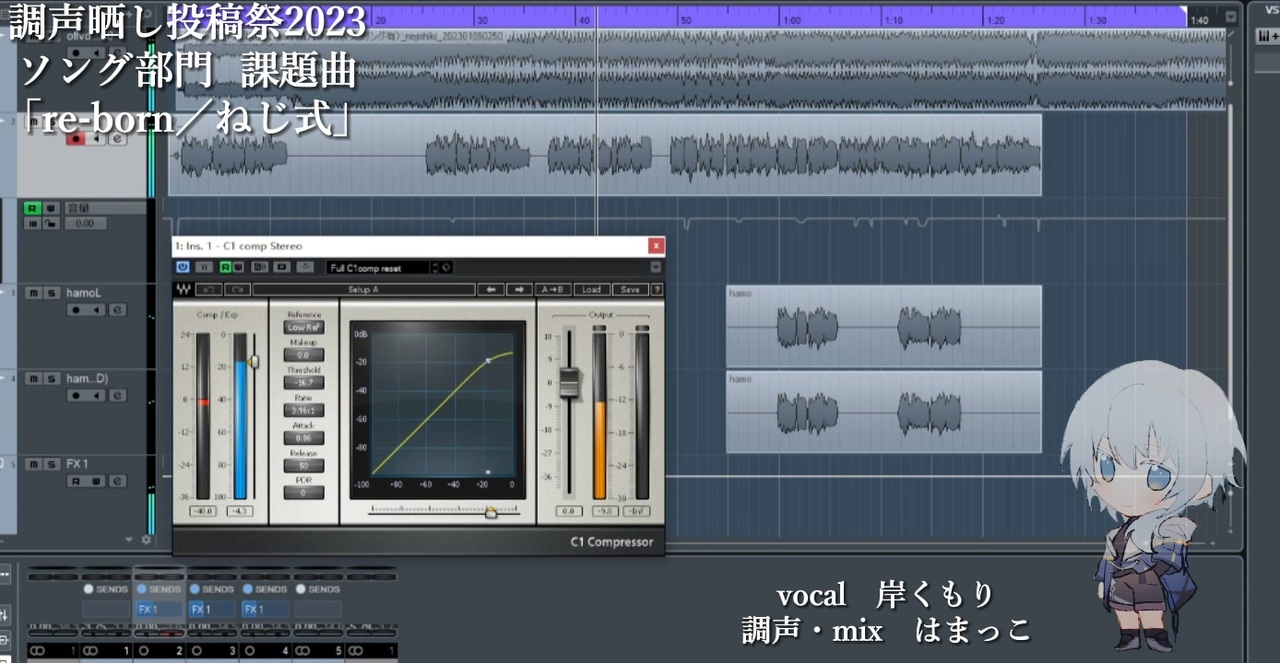Disarm record on the selected vocal track
This screenshot has width=1280, height=663.
[x=75, y=139]
